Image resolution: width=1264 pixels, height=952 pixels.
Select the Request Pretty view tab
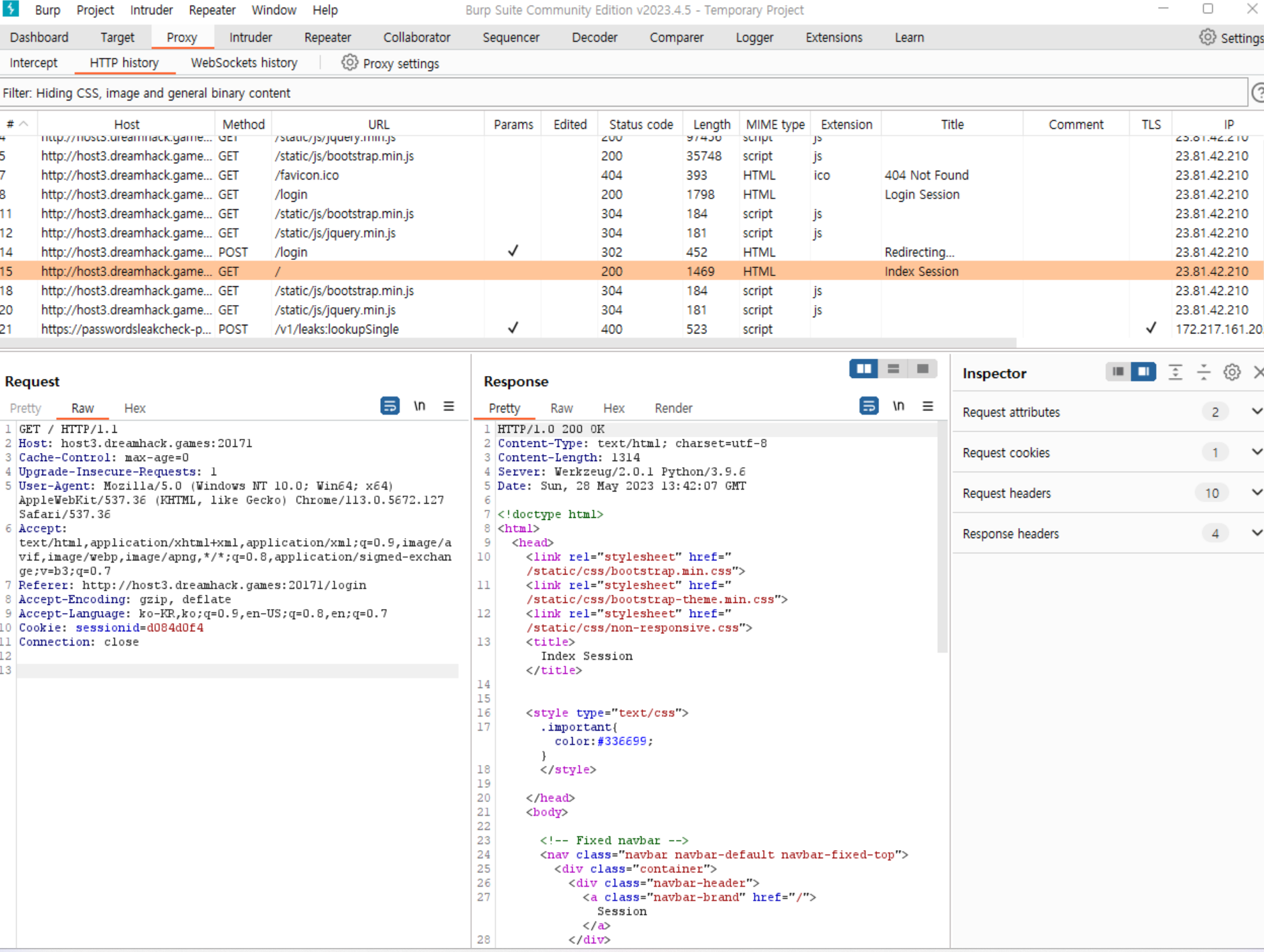(26, 408)
